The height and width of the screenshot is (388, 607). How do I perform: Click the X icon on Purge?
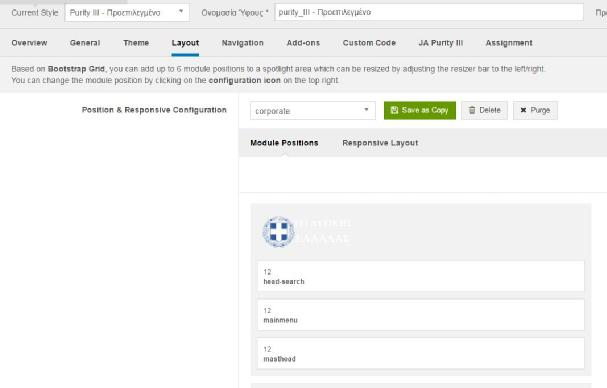click(x=523, y=110)
